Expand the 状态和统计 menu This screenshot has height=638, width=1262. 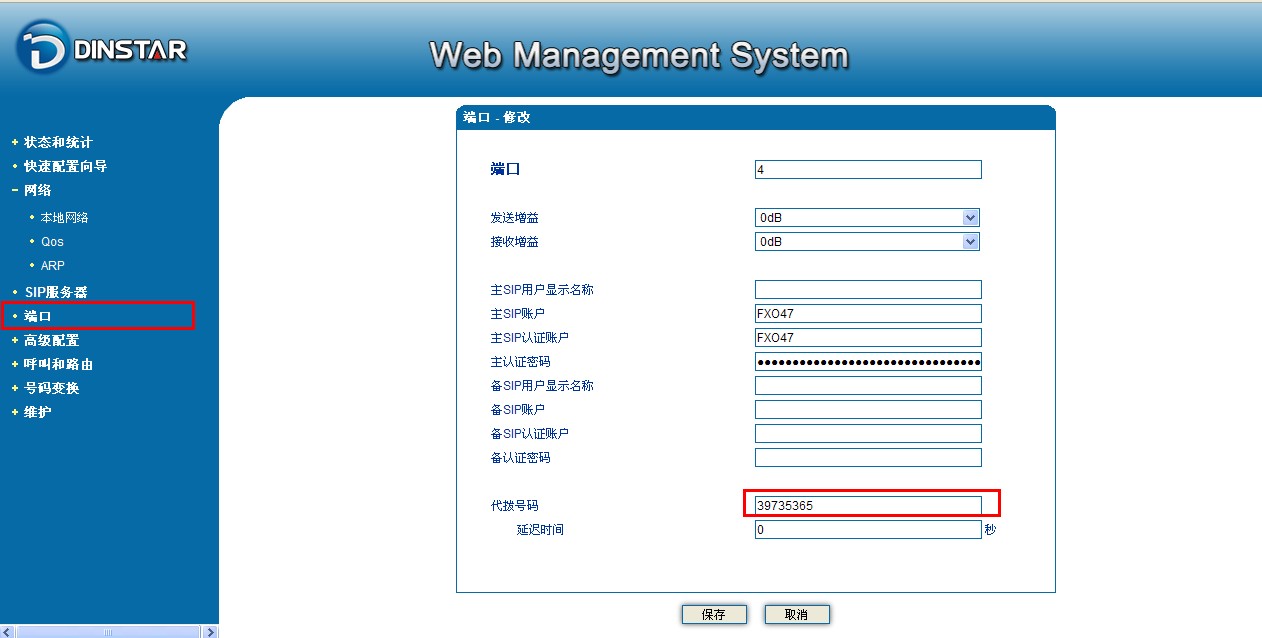[x=57, y=143]
